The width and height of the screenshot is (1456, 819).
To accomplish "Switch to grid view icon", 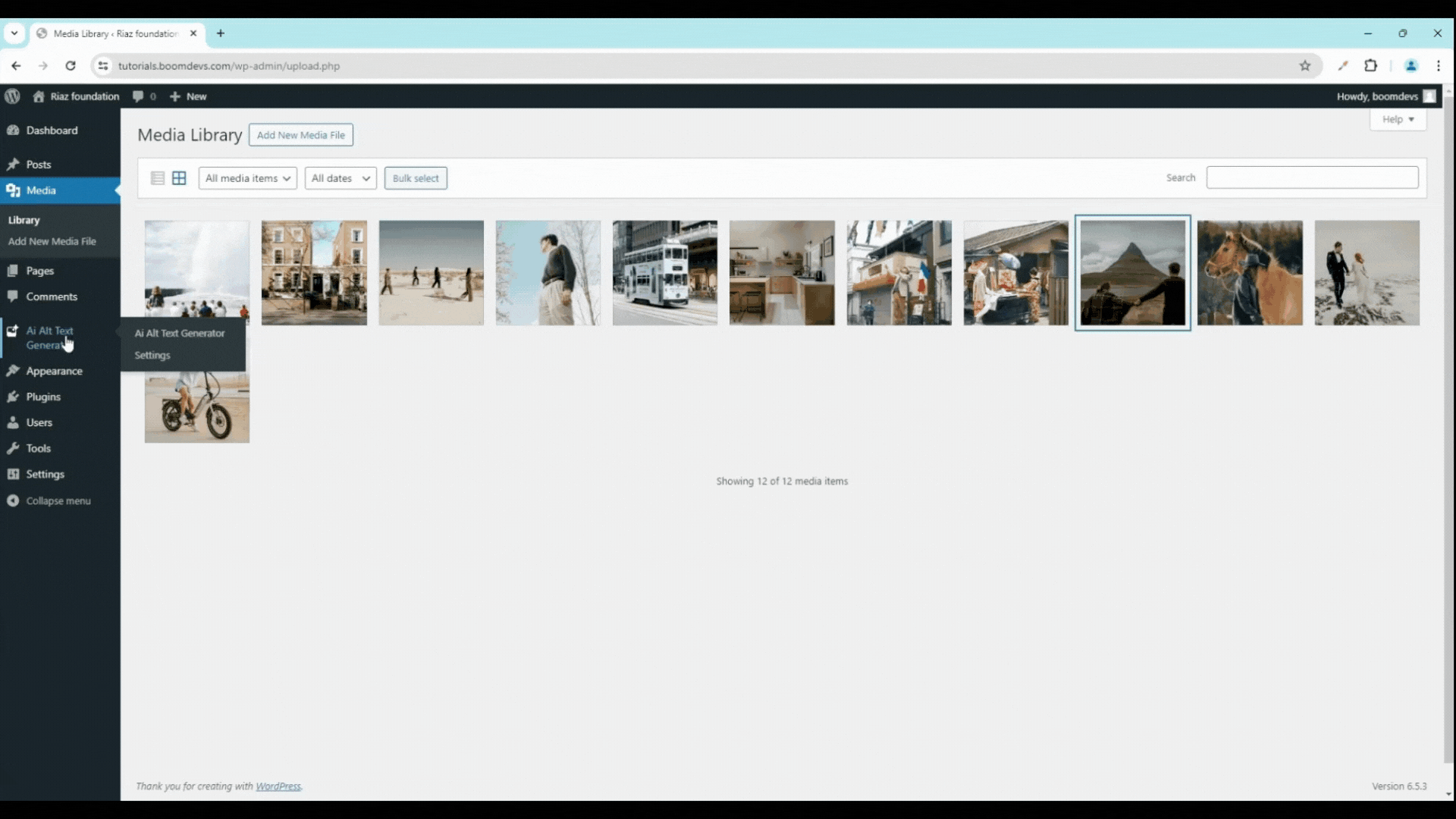I will coord(179,178).
